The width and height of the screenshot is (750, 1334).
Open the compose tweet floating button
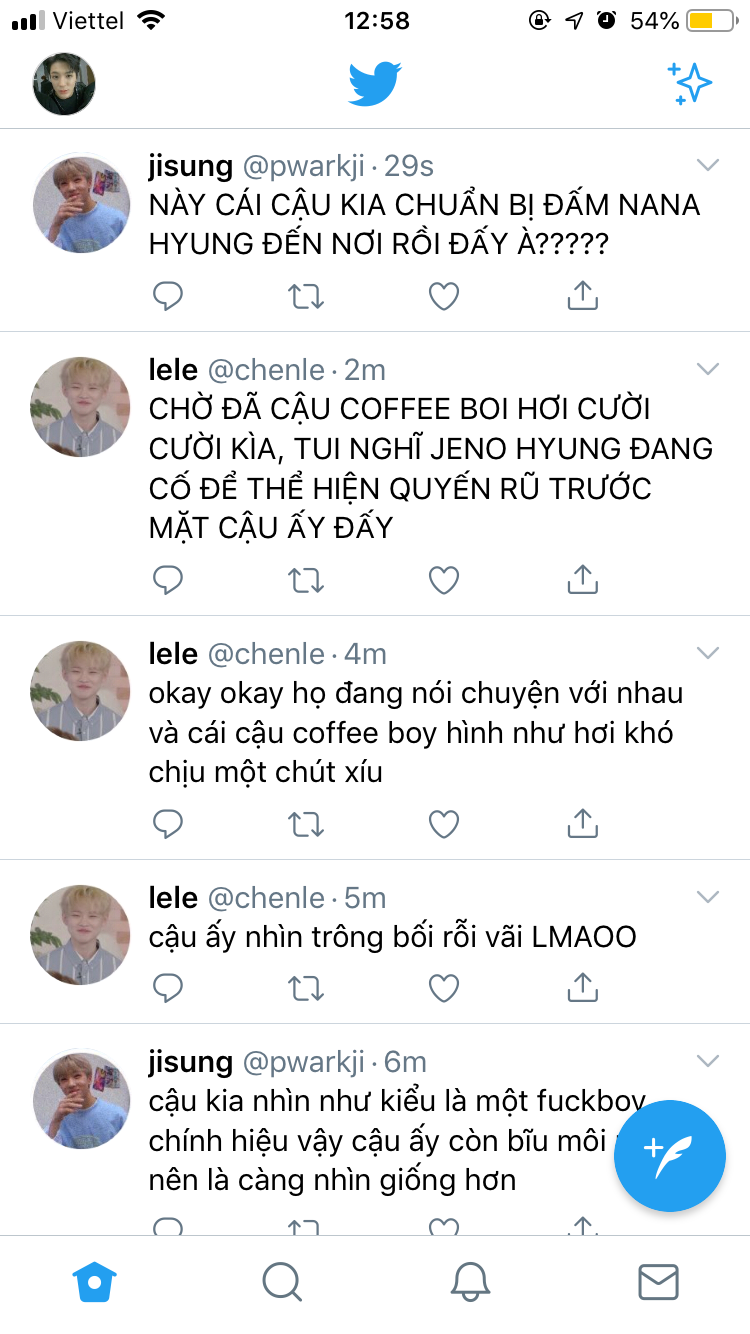(669, 1155)
